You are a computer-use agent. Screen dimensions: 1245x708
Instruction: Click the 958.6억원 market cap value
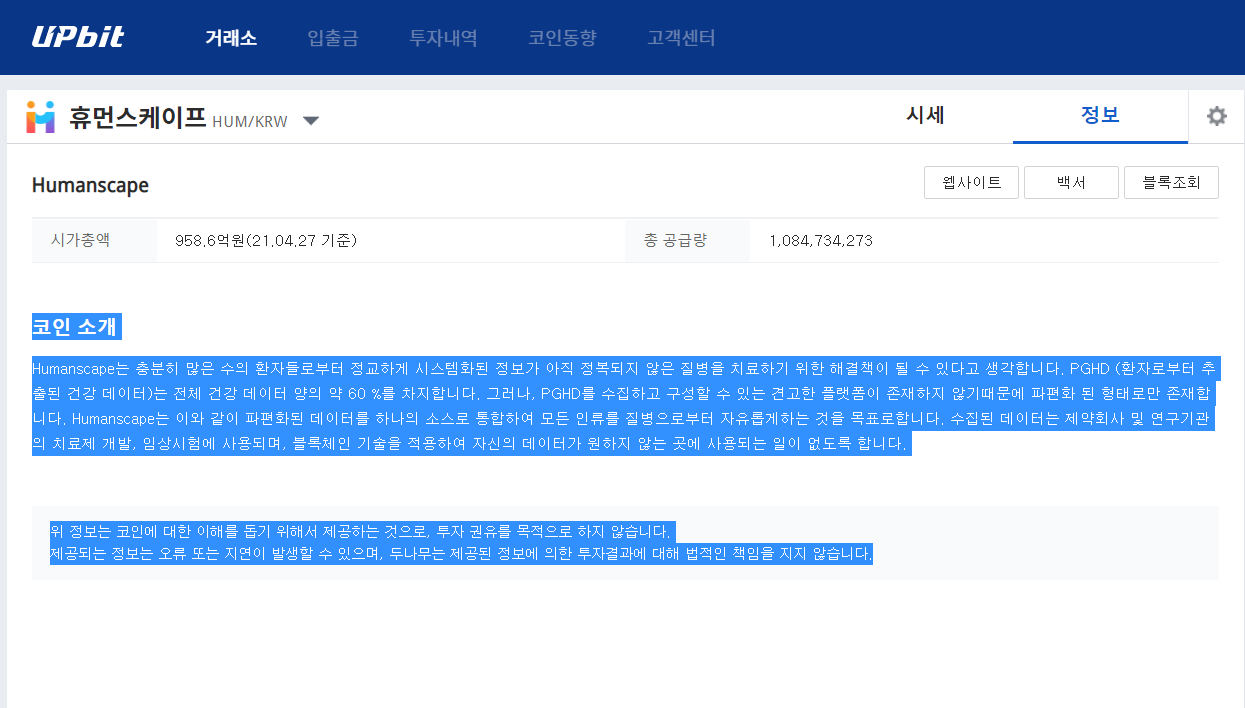[x=266, y=241]
